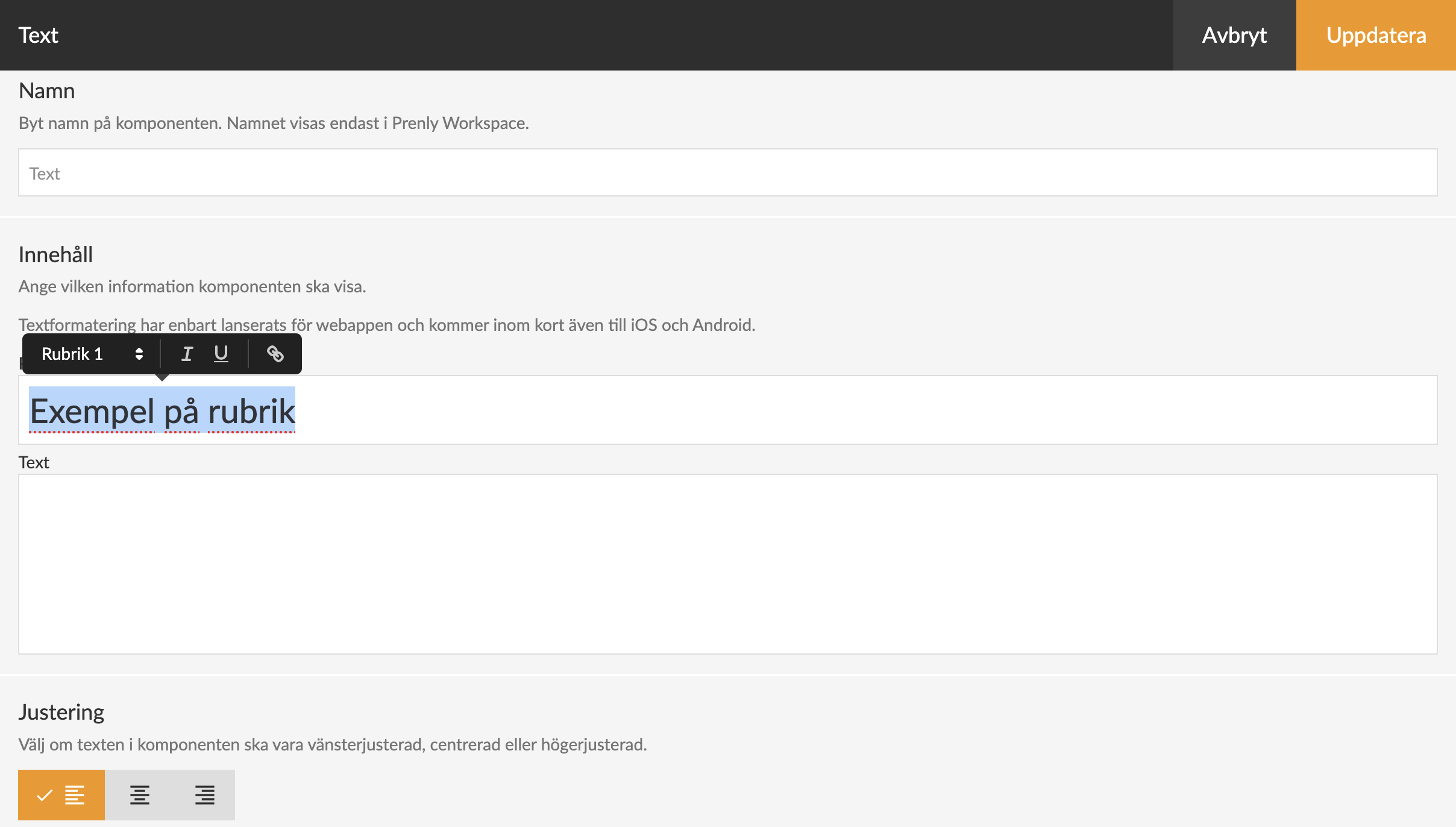Click the Justering section heading
1456x827 pixels.
click(x=61, y=712)
